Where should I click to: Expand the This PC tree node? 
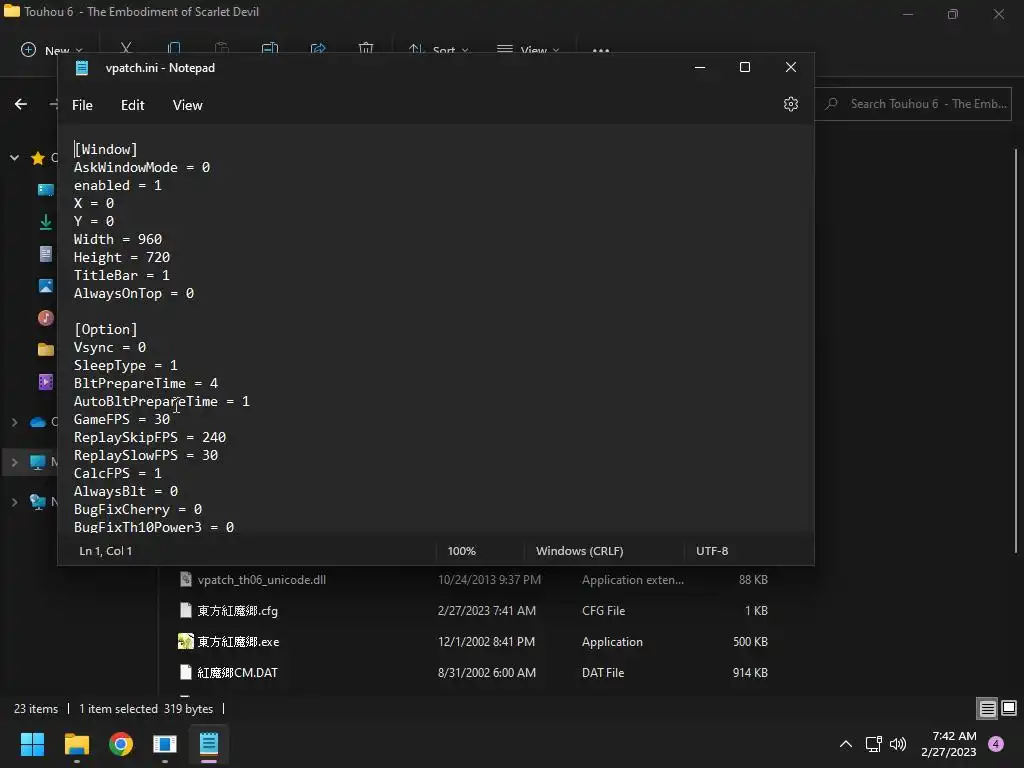point(14,462)
